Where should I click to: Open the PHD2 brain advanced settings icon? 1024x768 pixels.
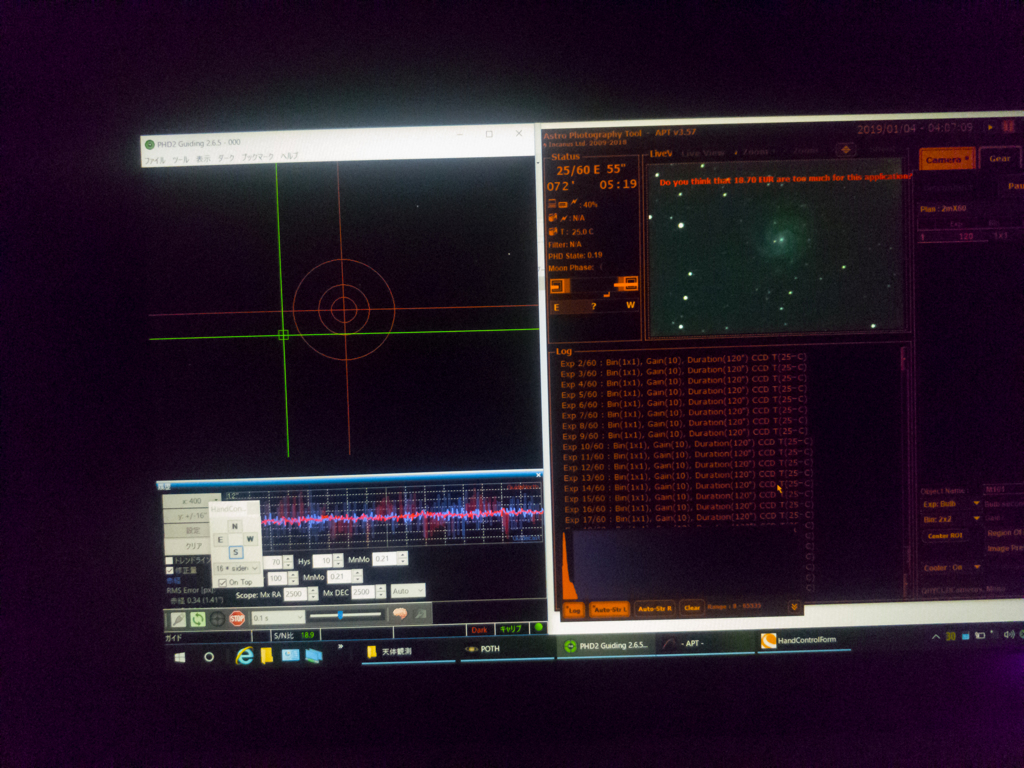tap(400, 614)
